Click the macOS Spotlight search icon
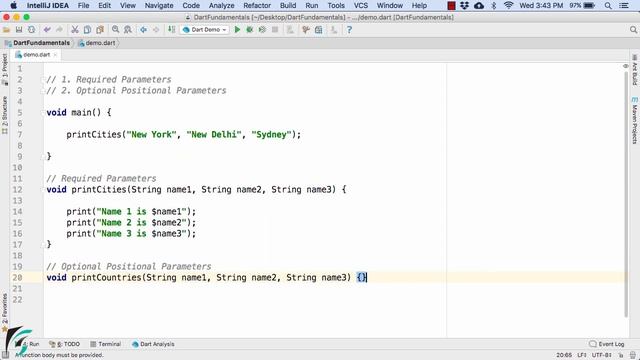The height and width of the screenshot is (360, 640). point(608,5)
